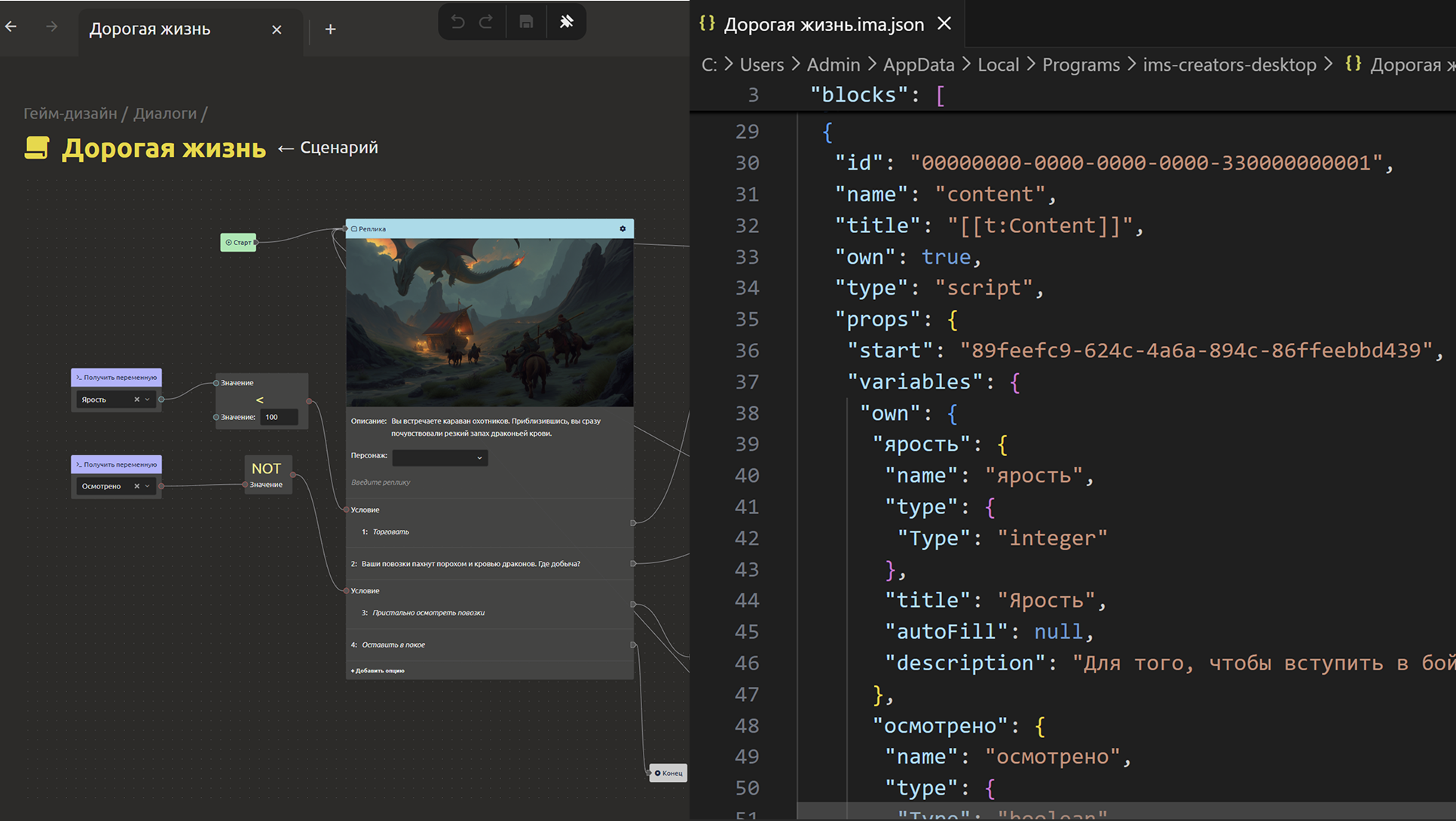Click the value field containing 100
Viewport: 1456px width, 821px height.
pos(278,417)
